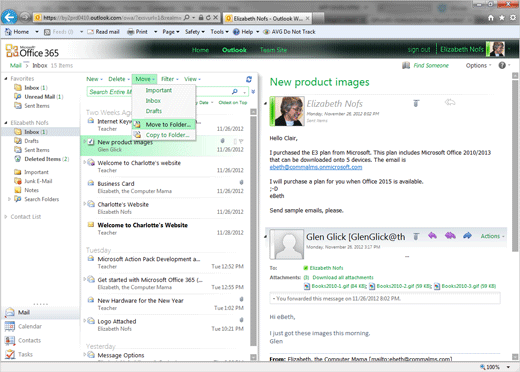Open the Help question mark icon

coord(502,65)
